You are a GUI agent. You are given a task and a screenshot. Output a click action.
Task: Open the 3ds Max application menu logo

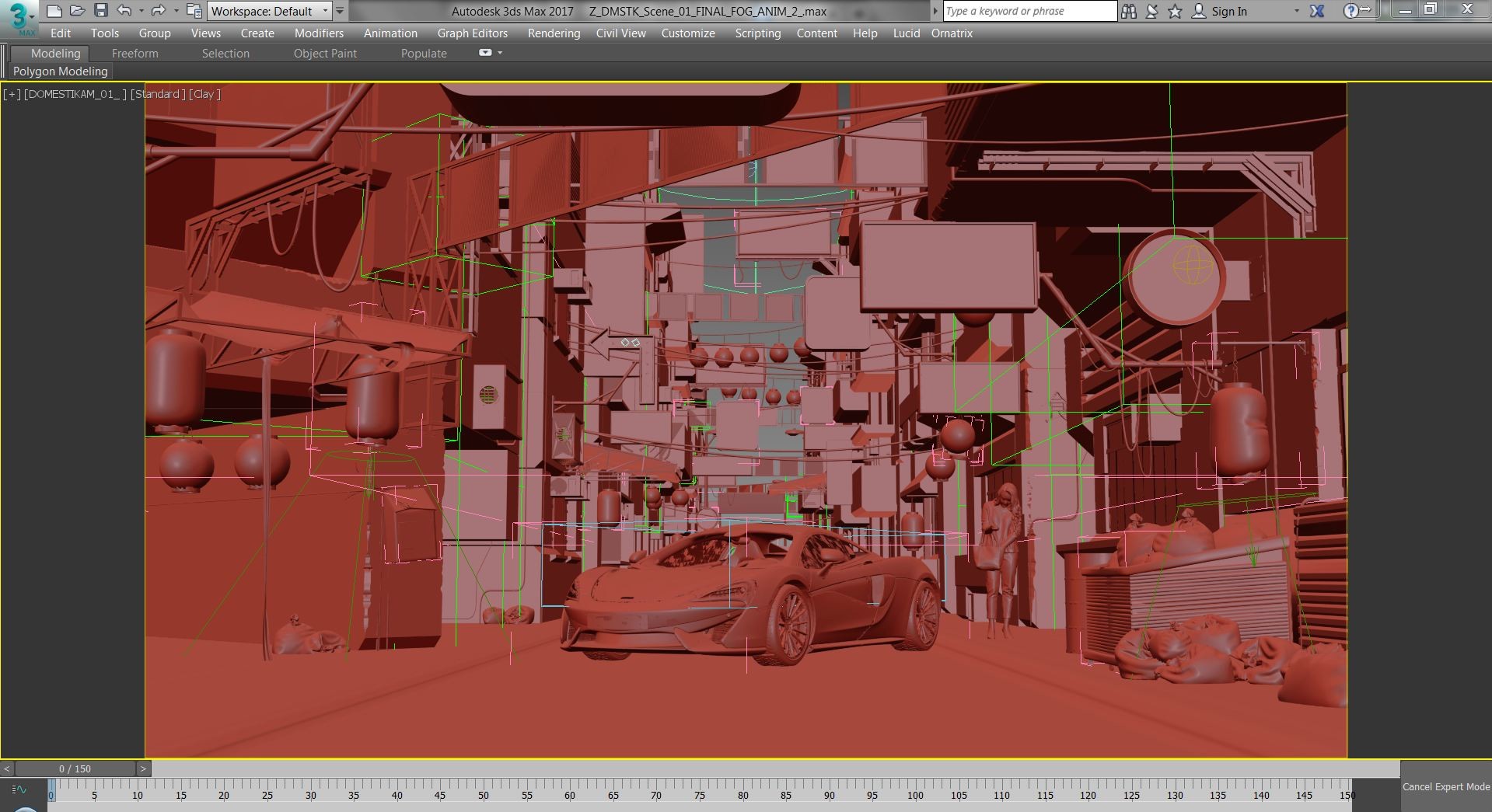(x=19, y=17)
